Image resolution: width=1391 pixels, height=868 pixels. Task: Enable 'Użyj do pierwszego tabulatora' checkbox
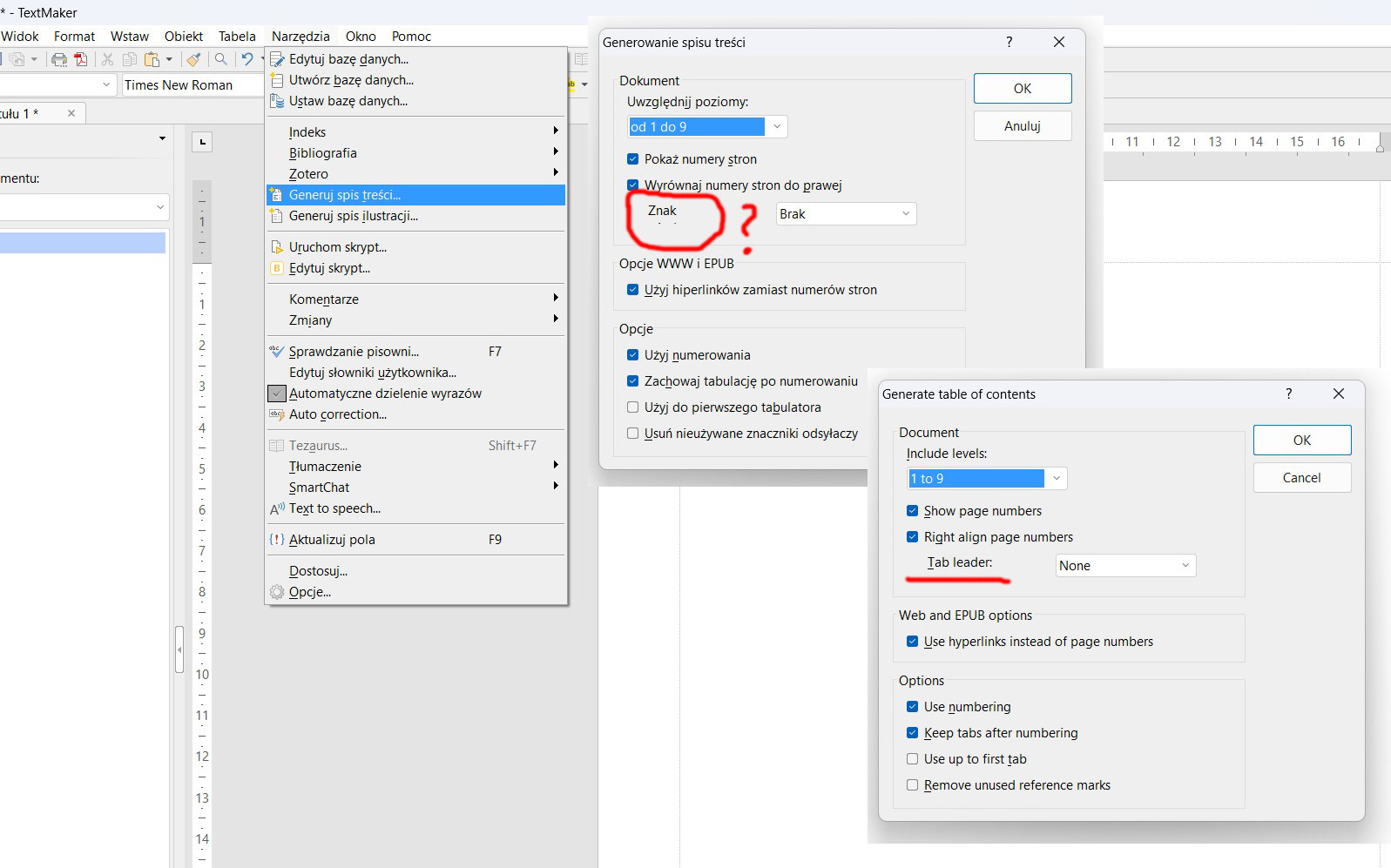tap(633, 407)
